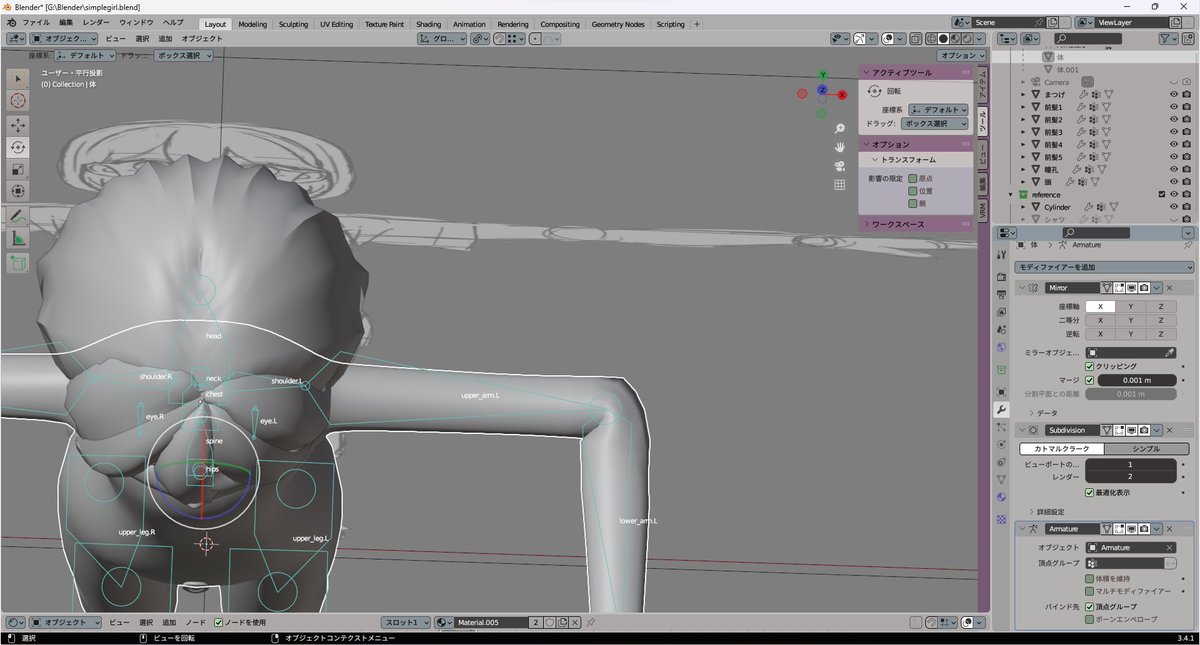Select the Select Box tool in the toolbar
Image resolution: width=1200 pixels, height=645 pixels.
[18, 78]
